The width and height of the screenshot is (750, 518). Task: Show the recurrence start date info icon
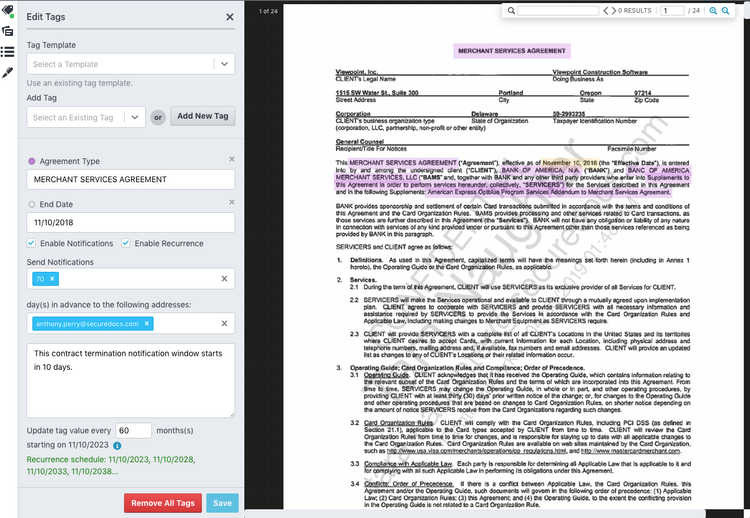(x=117, y=446)
